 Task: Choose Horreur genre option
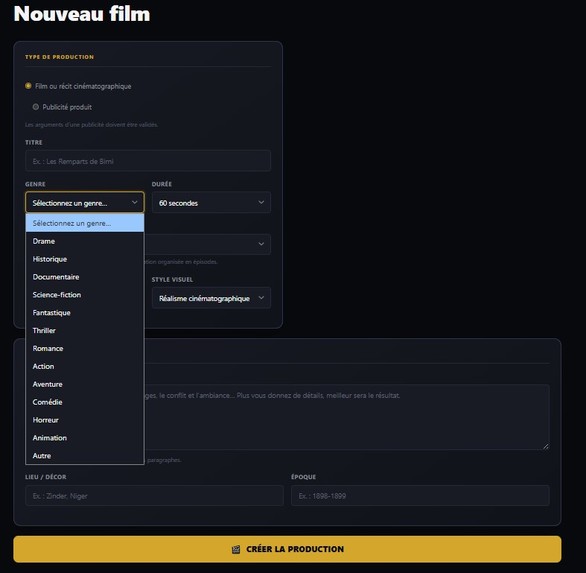85,420
